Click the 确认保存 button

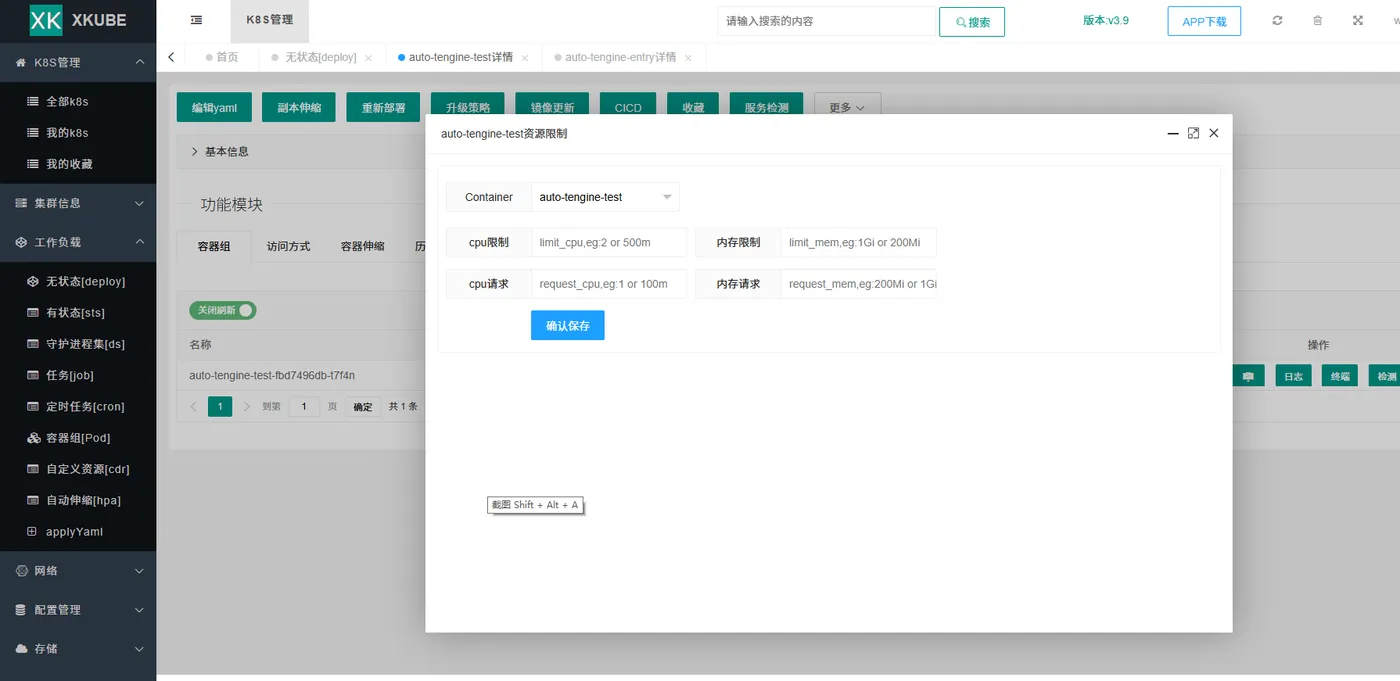pyautogui.click(x=568, y=326)
